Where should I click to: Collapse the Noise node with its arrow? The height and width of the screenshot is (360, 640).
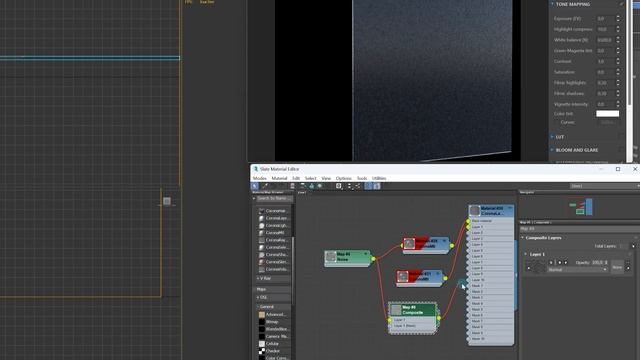pos(366,254)
